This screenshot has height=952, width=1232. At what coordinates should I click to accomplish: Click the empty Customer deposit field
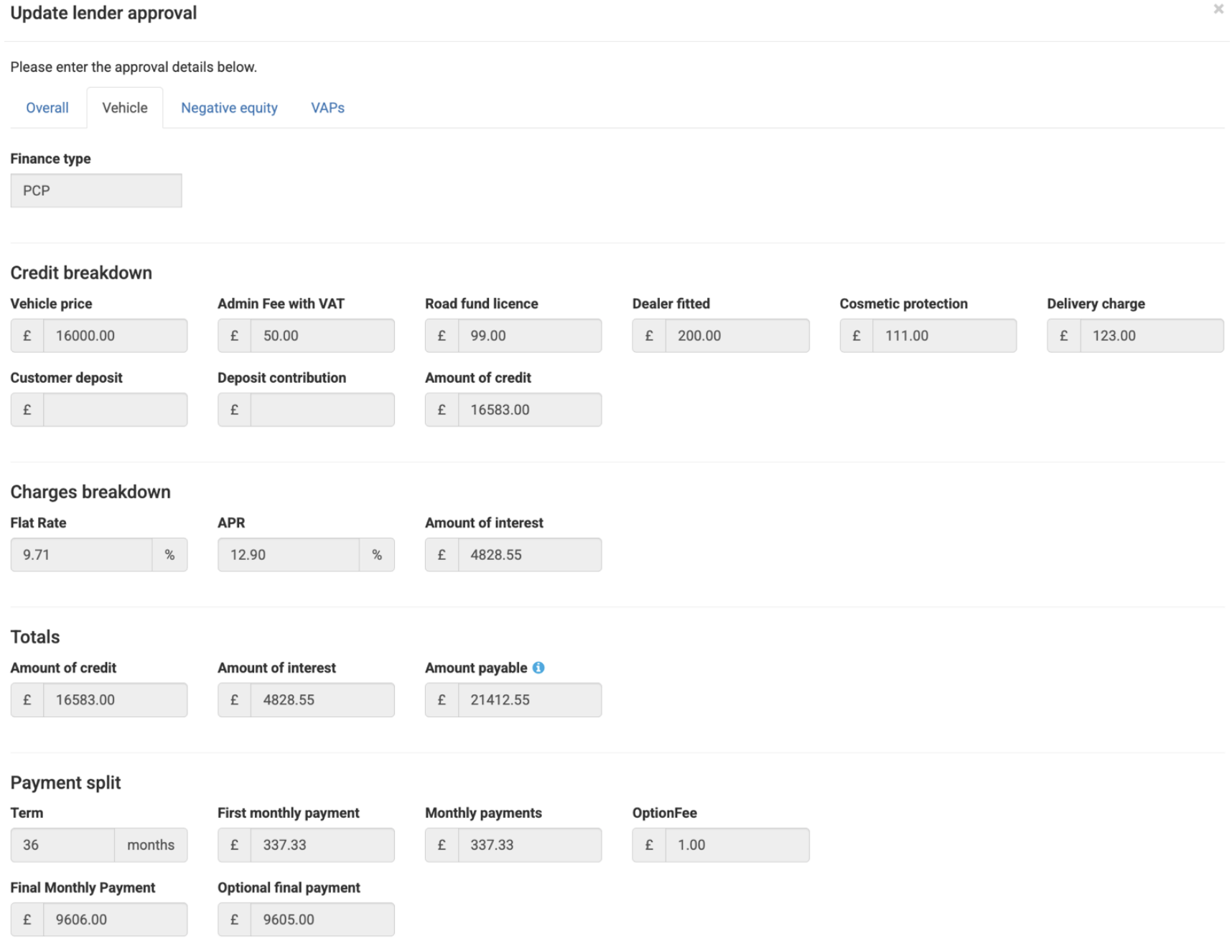point(115,410)
